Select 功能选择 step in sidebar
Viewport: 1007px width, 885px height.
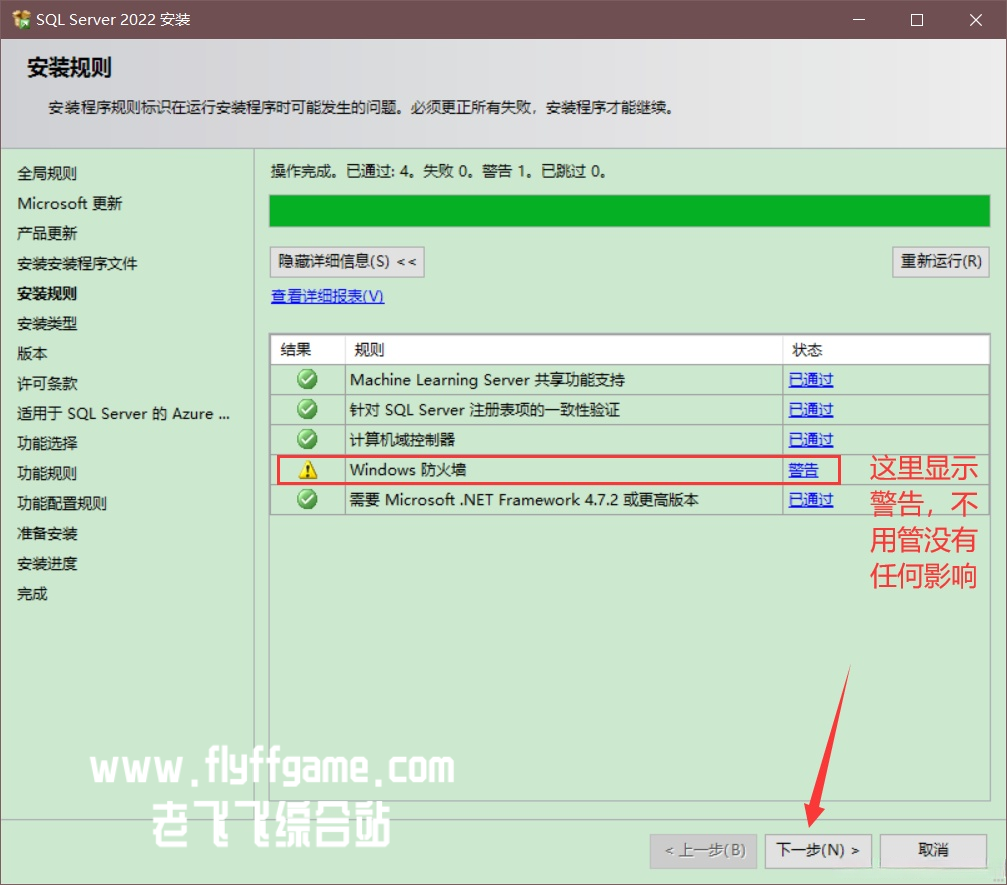[x=47, y=443]
